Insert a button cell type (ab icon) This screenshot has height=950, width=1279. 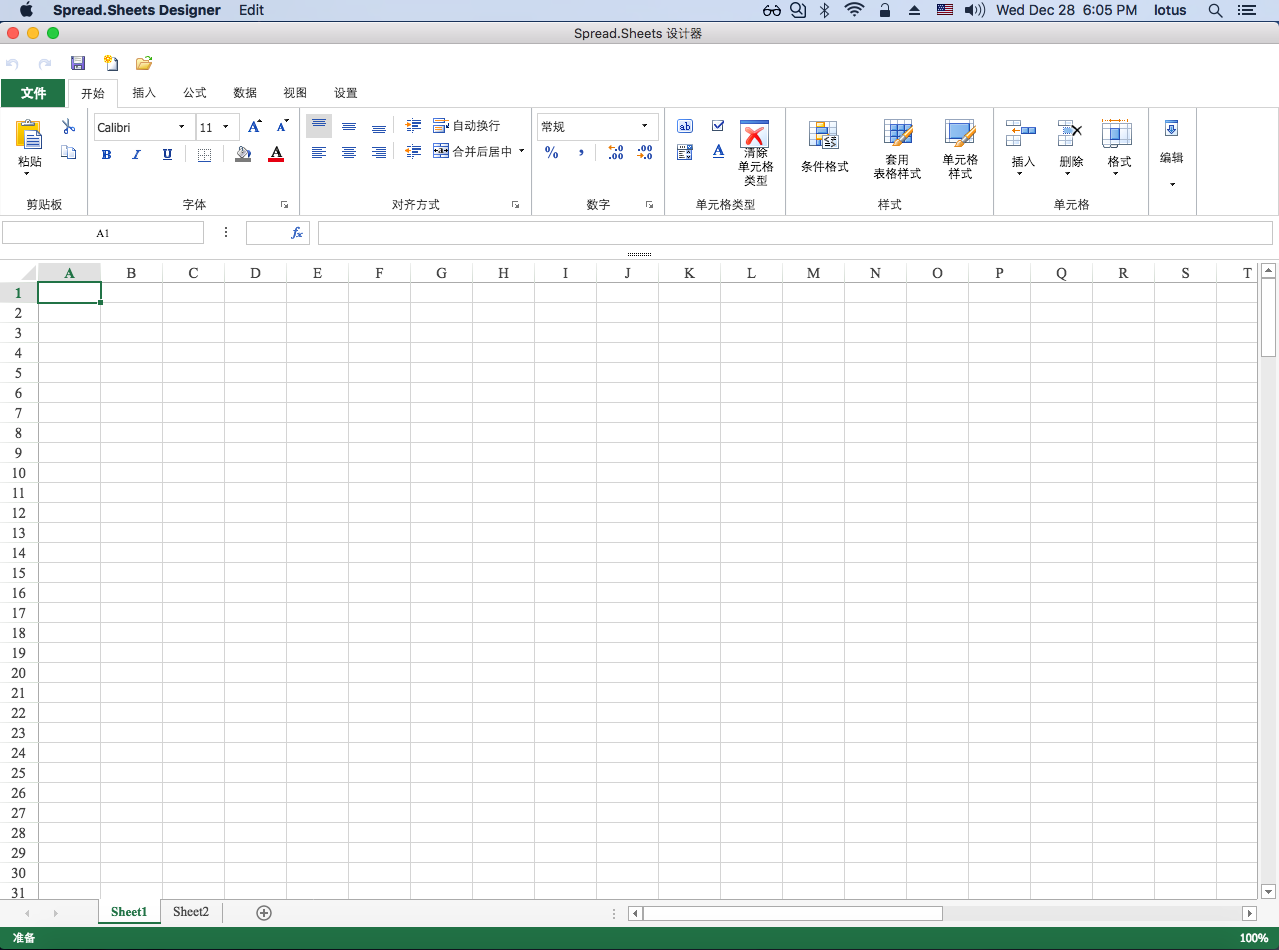[685, 126]
